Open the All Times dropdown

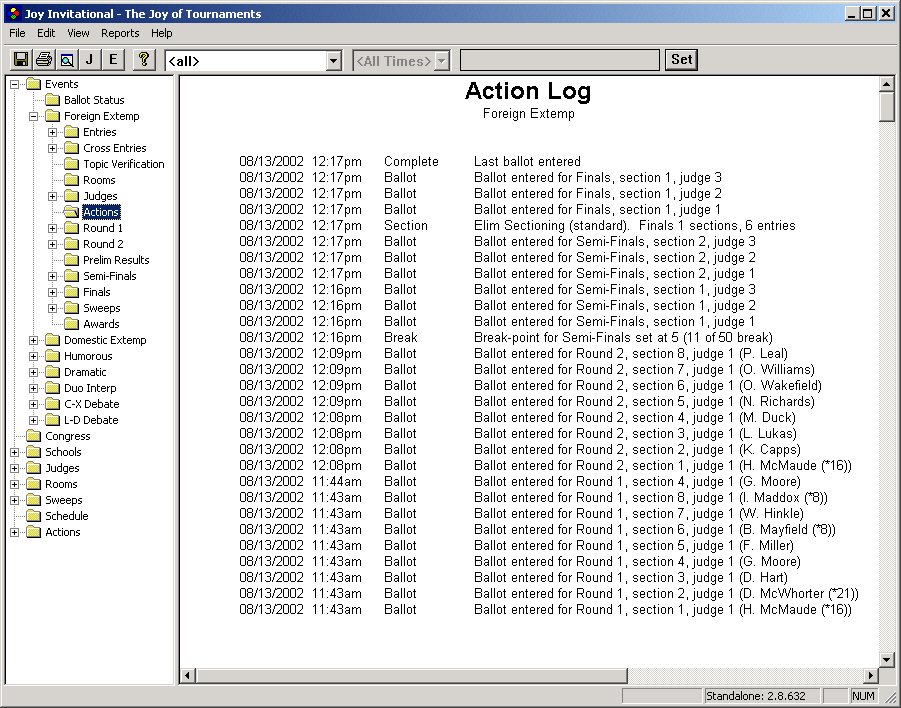tap(441, 61)
